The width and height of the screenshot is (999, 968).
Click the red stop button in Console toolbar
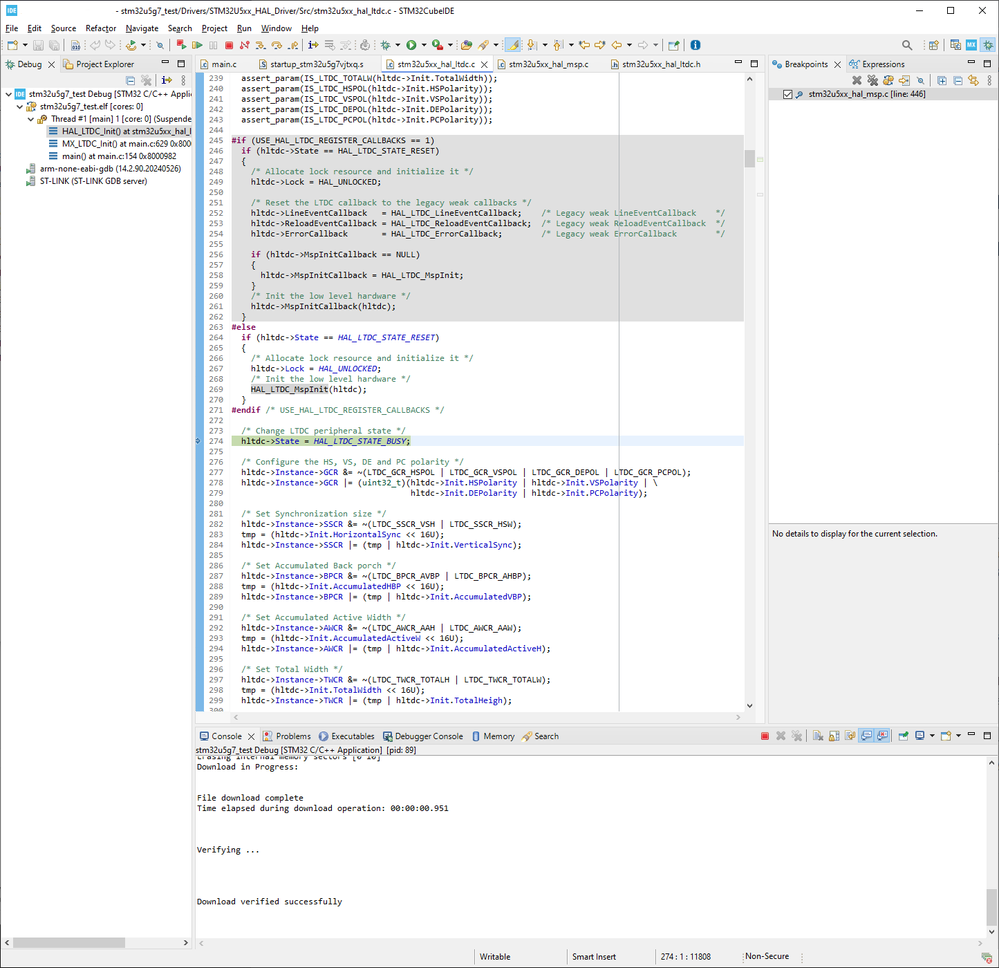click(x=764, y=736)
